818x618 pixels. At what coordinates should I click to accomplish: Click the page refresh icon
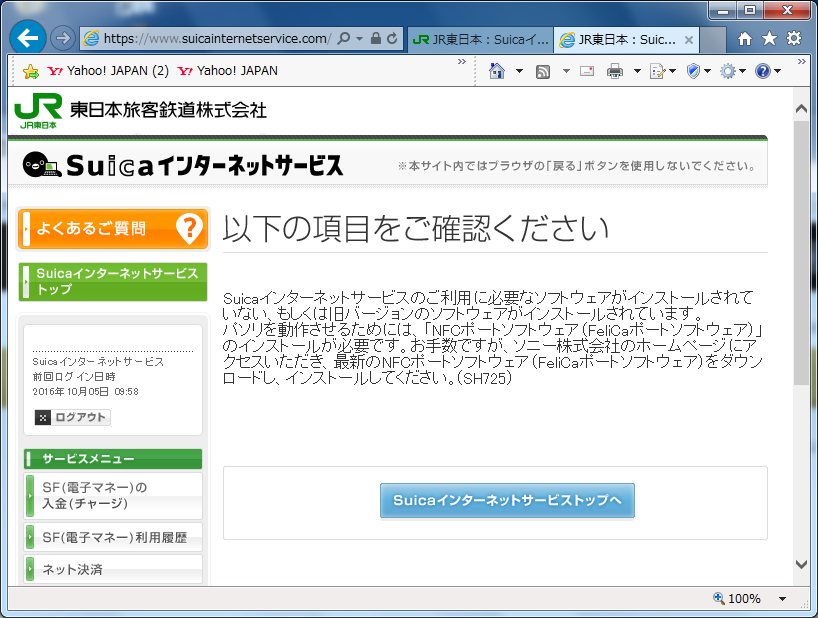click(x=392, y=39)
